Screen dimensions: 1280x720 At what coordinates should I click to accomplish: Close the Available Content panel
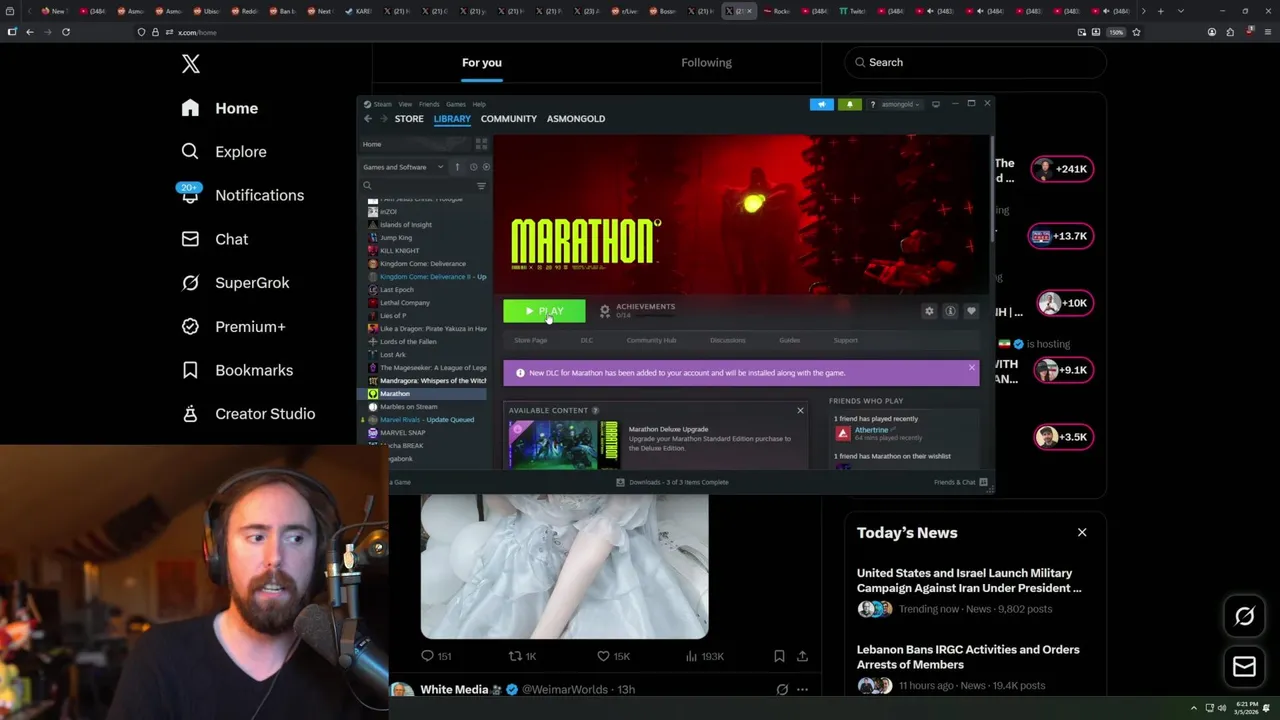click(x=800, y=411)
